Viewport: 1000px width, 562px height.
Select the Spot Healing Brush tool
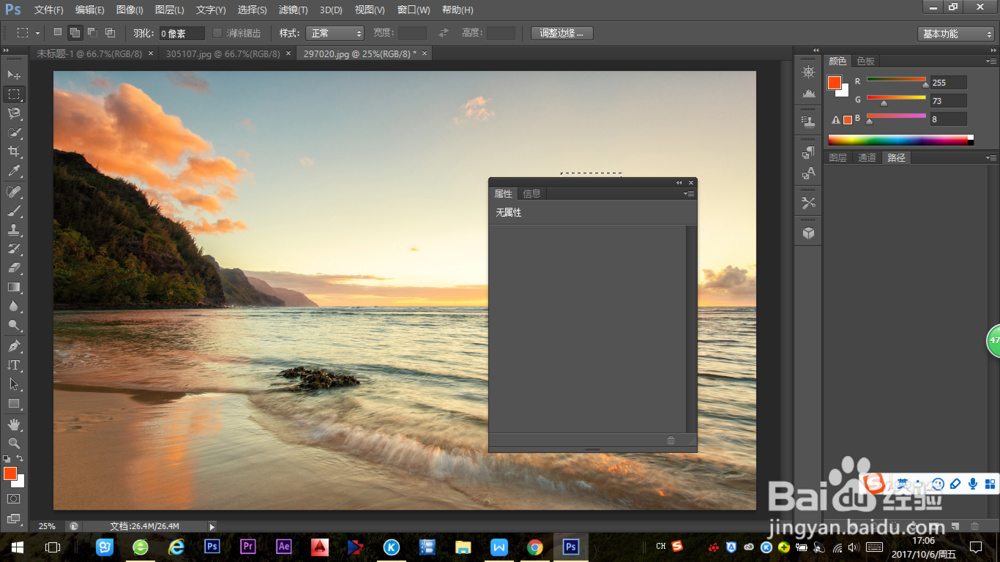(13, 191)
